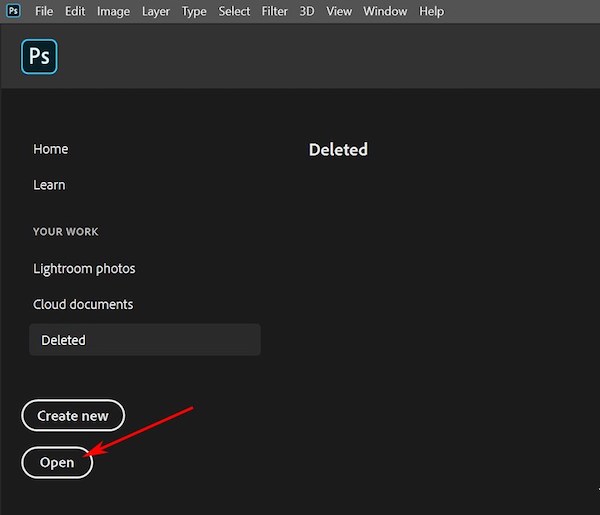Open the Window menu
Screen dimensions: 600x515
[385, 11]
